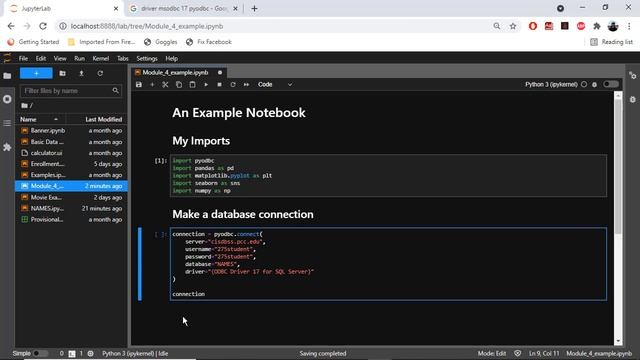Click the blue New Launcher plus button
This screenshot has height=360, width=640.
pos(36,73)
